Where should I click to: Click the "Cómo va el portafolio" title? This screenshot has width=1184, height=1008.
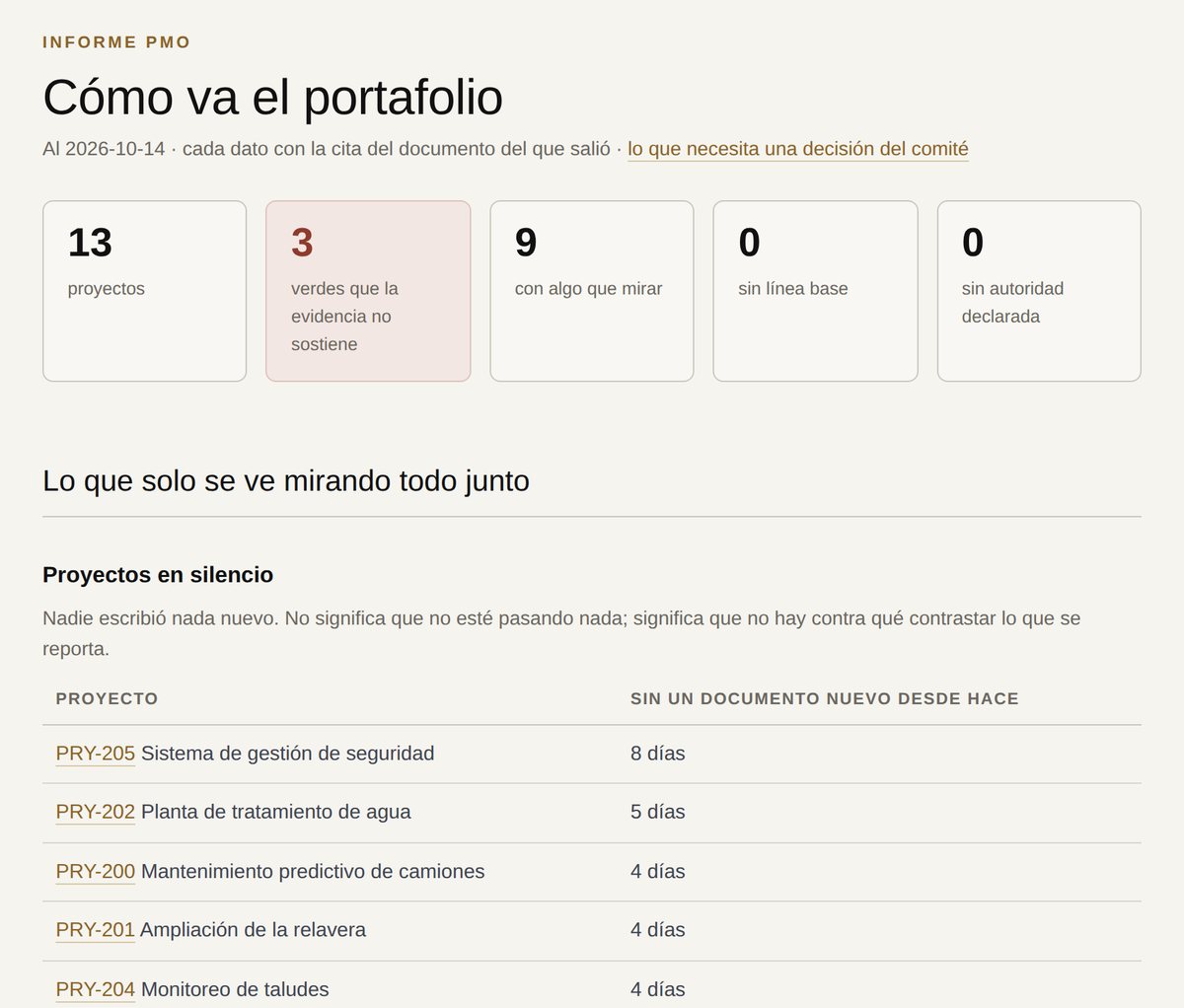pyautogui.click(x=272, y=97)
